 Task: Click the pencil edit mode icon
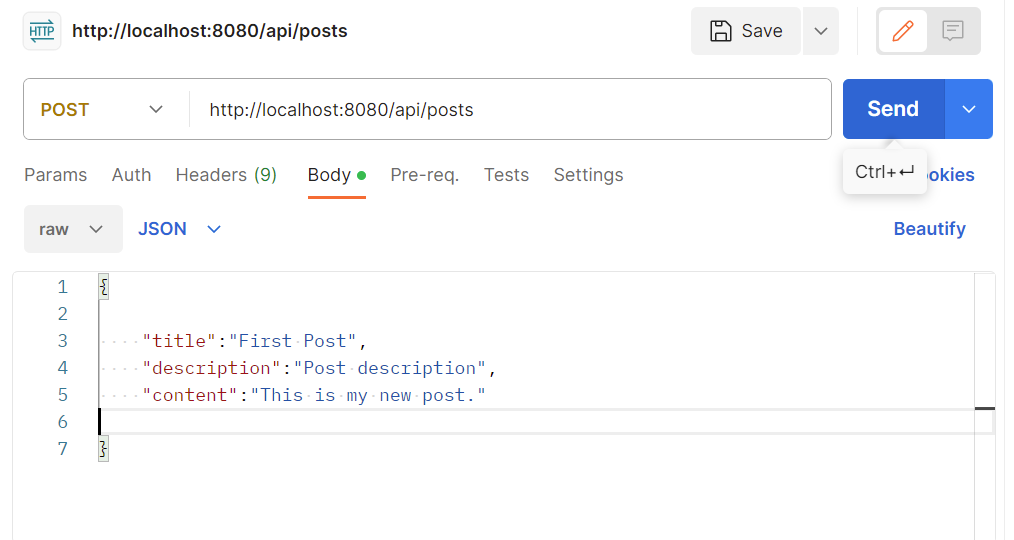pos(902,31)
